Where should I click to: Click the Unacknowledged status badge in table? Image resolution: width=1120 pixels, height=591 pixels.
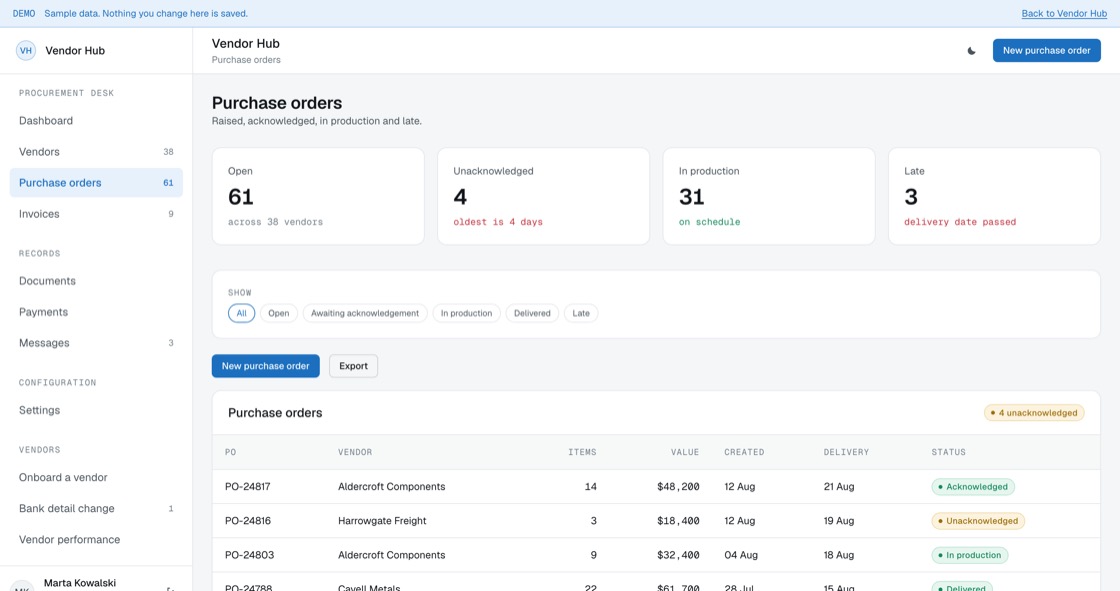coord(978,521)
